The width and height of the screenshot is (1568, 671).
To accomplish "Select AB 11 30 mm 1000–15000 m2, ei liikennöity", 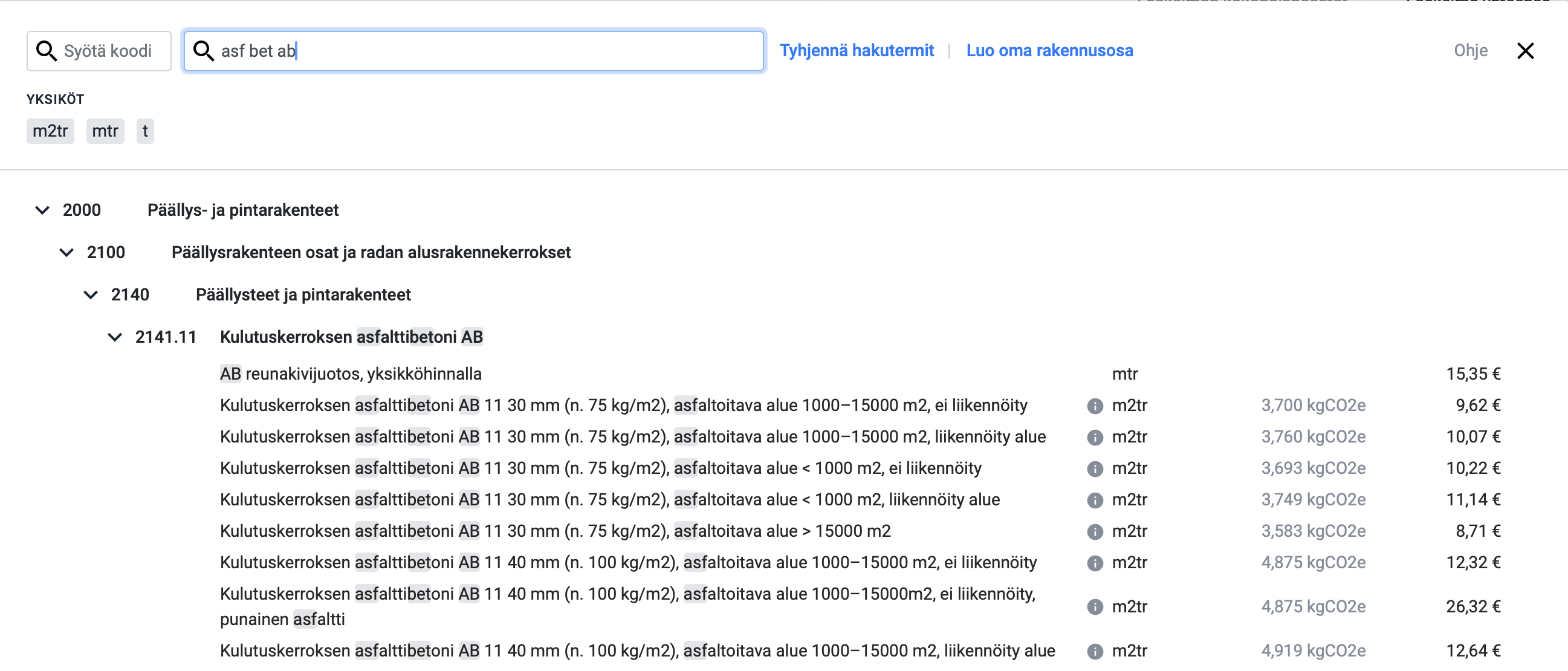I will pyautogui.click(x=623, y=406).
